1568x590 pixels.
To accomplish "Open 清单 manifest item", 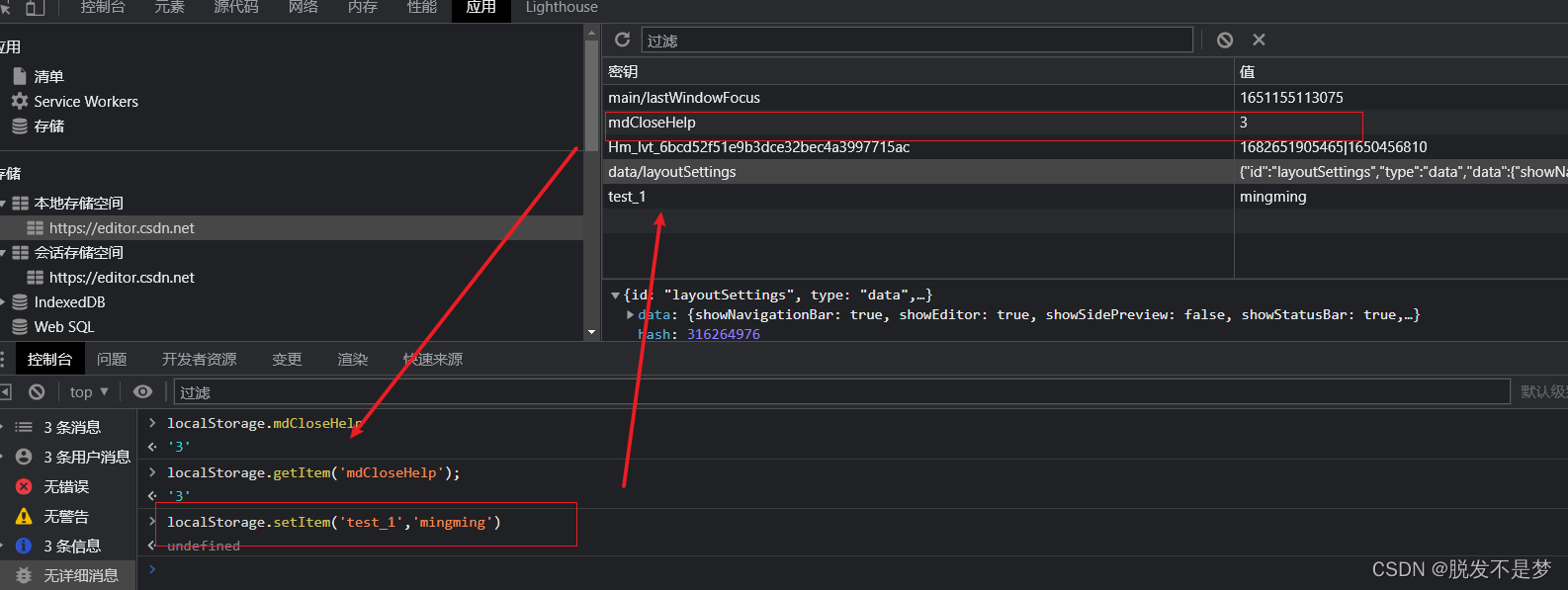I will (x=48, y=76).
